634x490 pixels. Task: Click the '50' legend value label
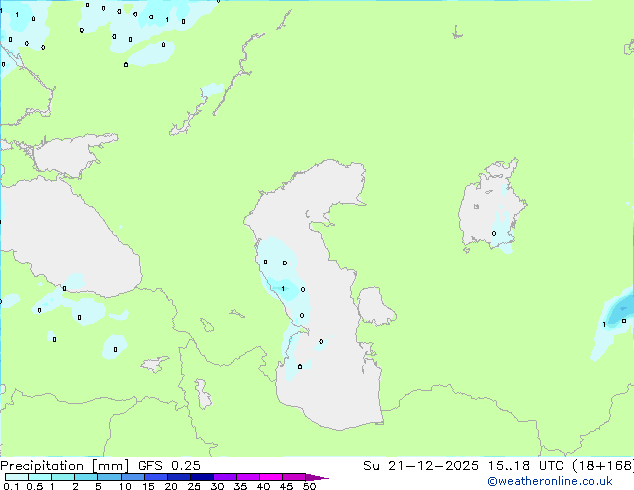click(x=309, y=486)
